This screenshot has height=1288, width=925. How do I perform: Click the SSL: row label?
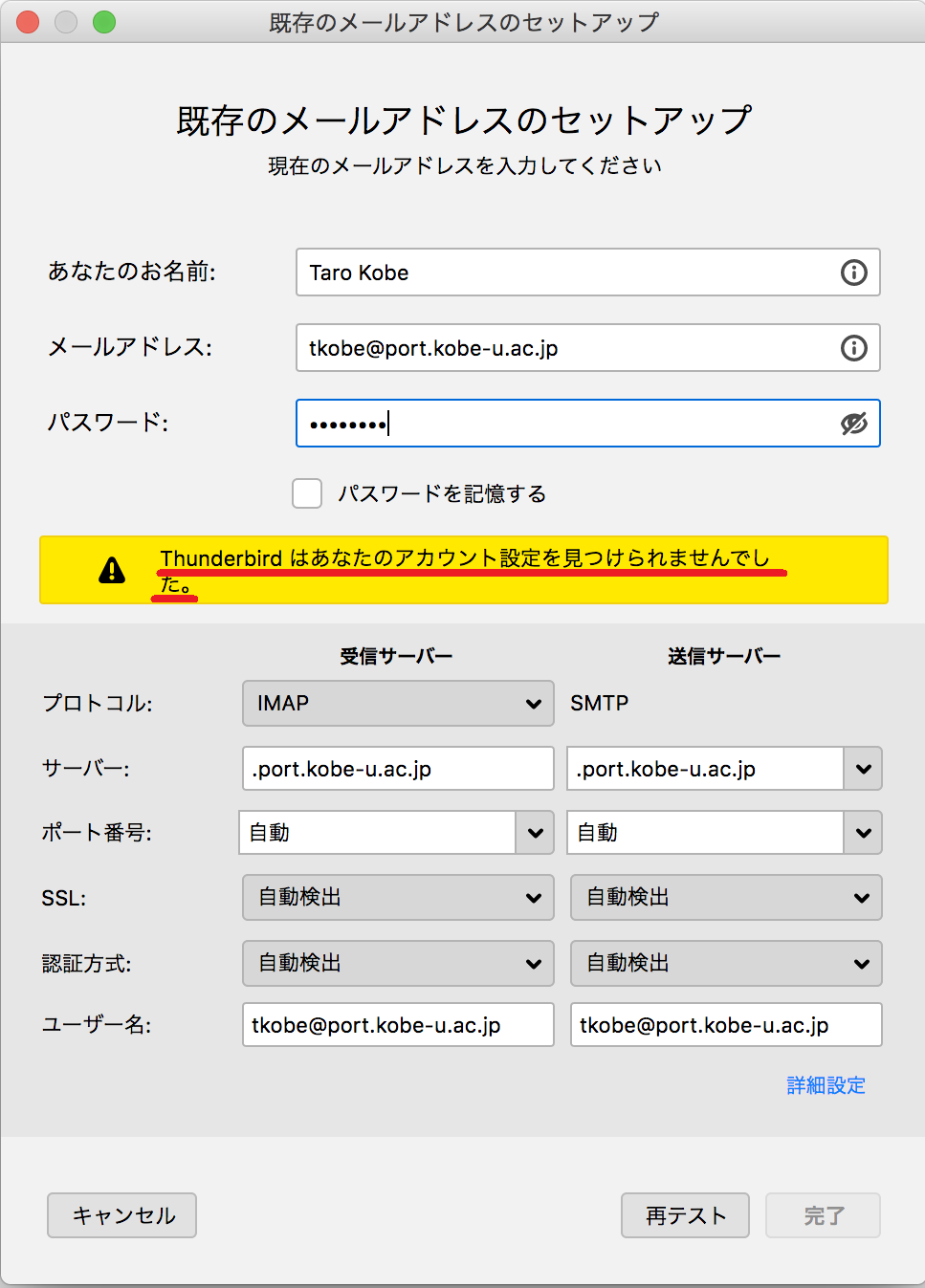tap(64, 899)
